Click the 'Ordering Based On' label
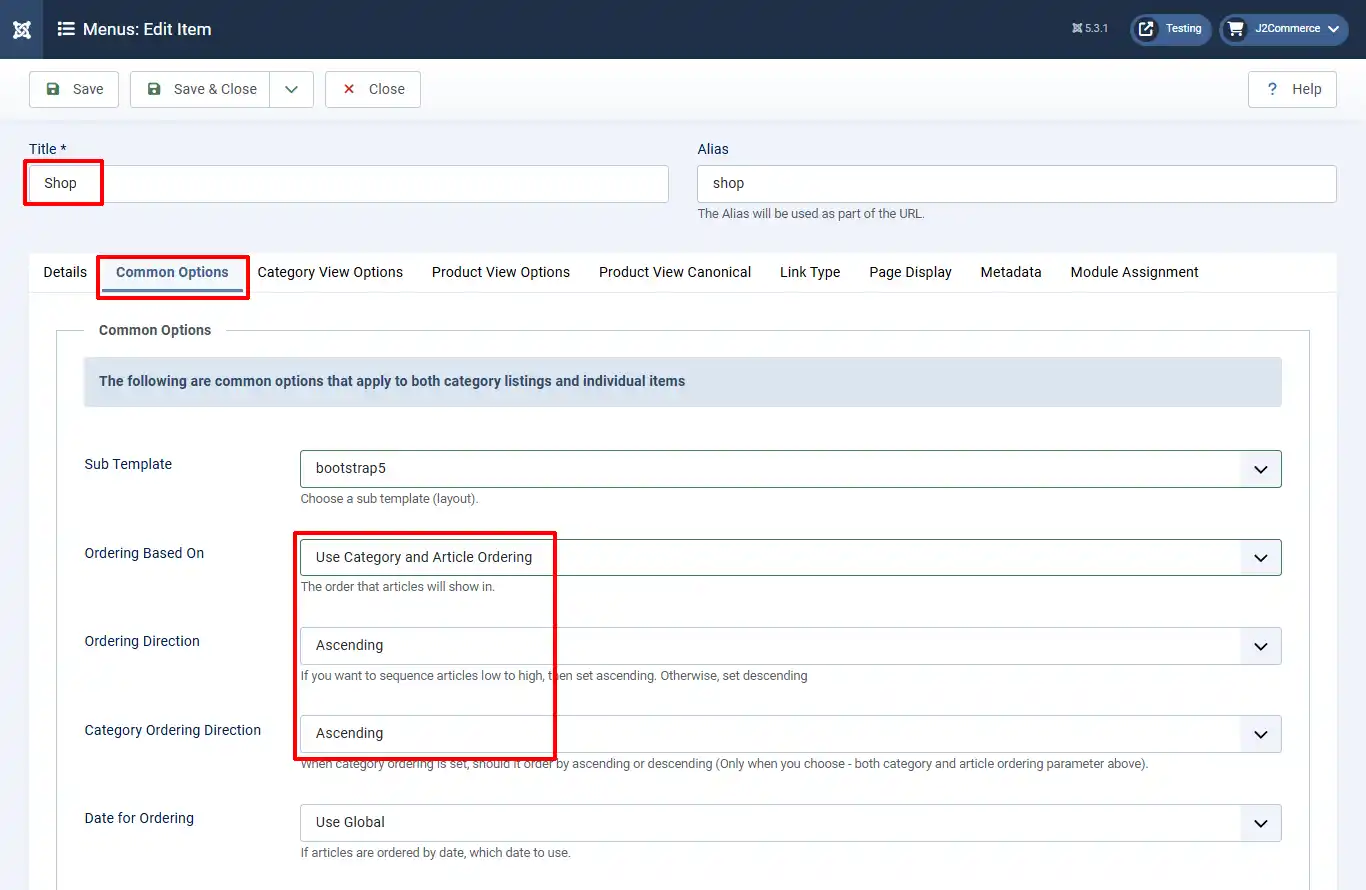This screenshot has width=1366, height=890. tap(144, 553)
